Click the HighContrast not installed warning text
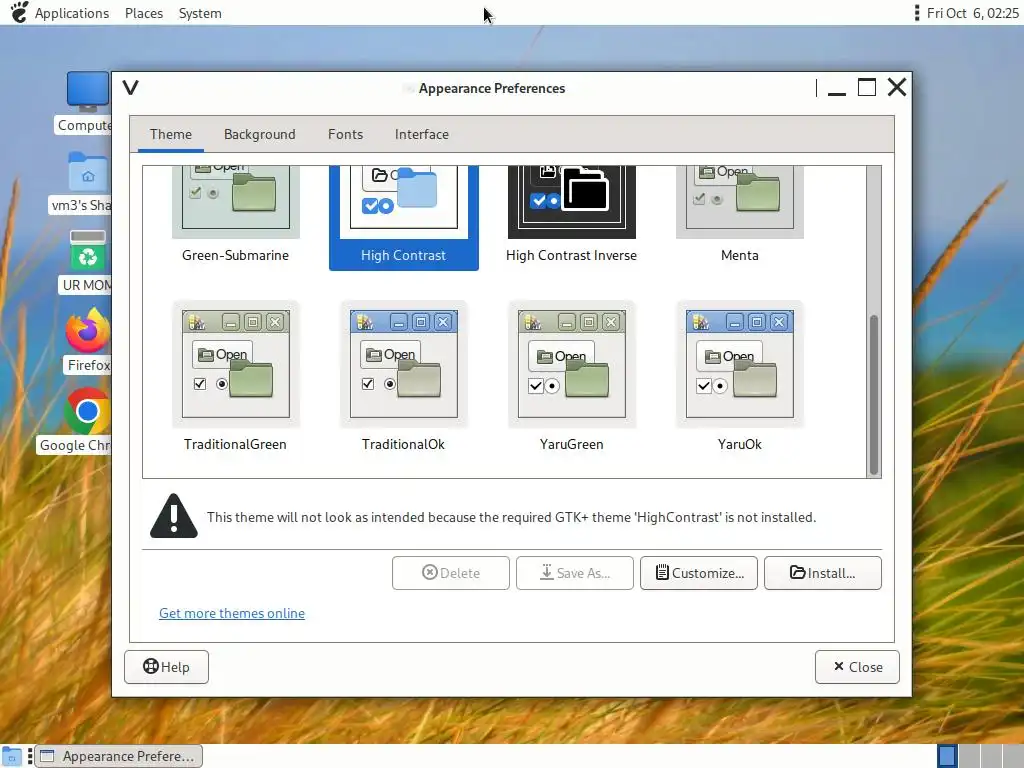This screenshot has width=1024, height=768. pyautogui.click(x=511, y=517)
